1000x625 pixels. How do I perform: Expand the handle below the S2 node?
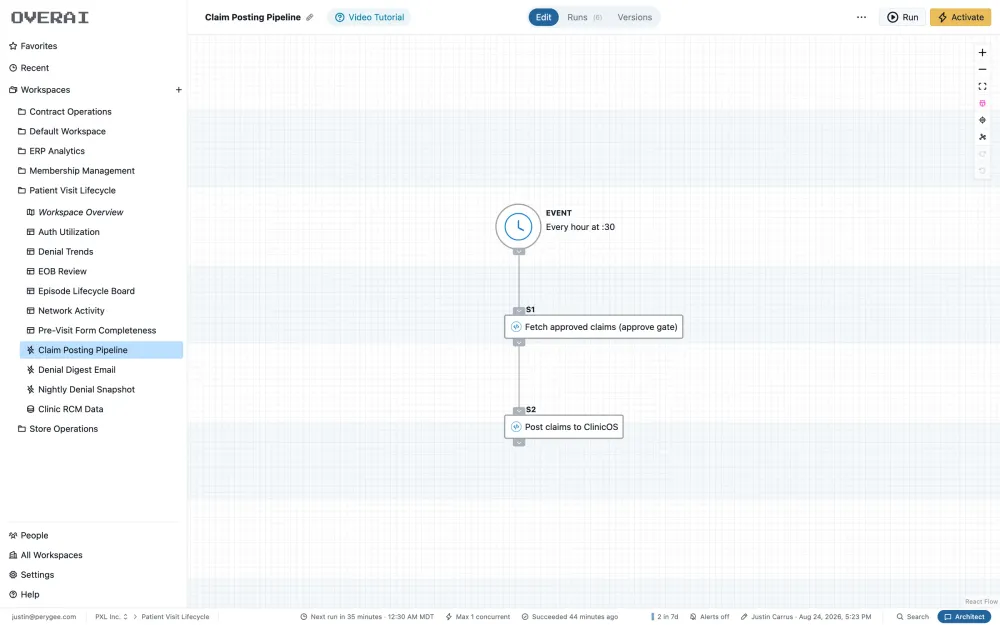(x=519, y=443)
